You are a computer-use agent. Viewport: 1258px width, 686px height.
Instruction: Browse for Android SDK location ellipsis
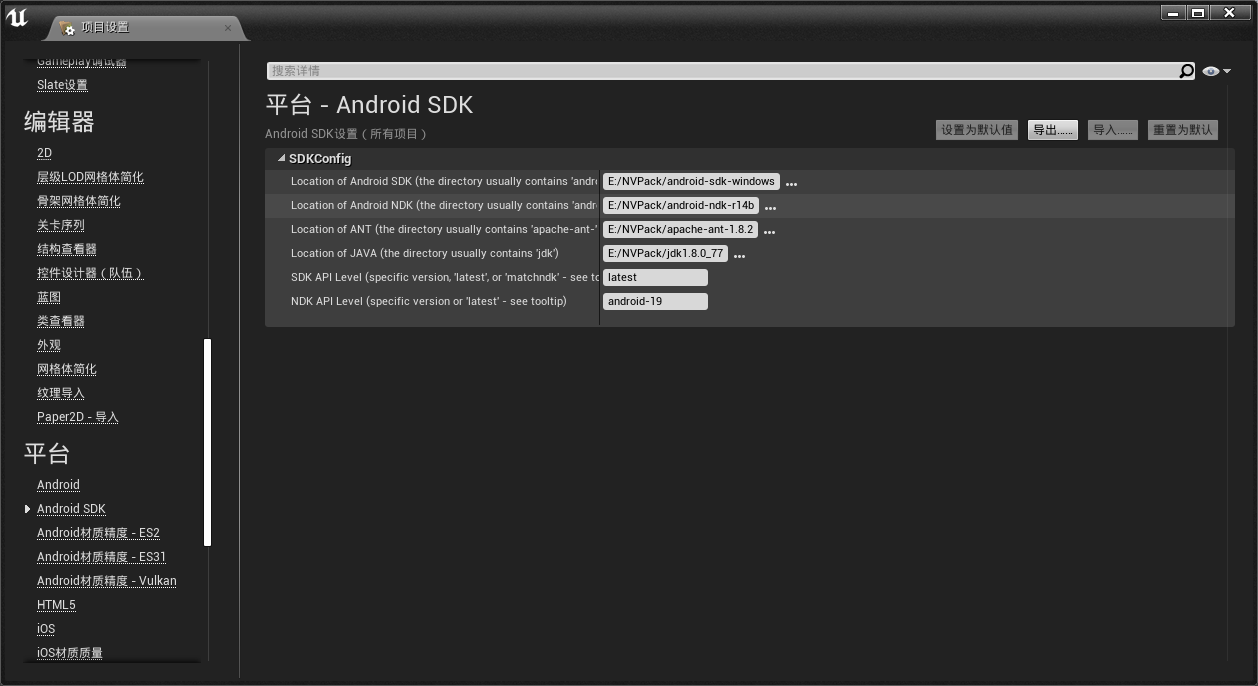tap(791, 183)
